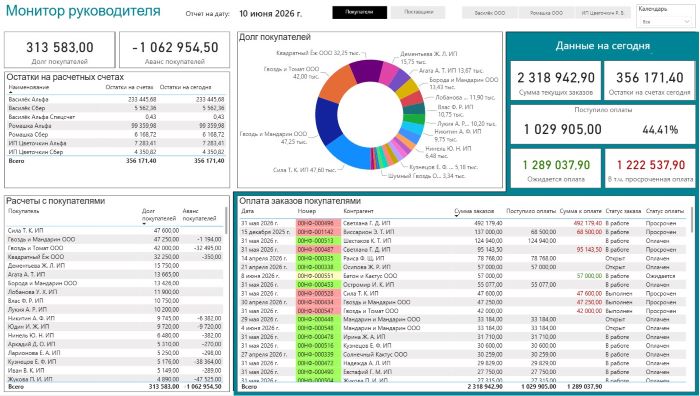Viewport: 700px width, 396px height.
Task: Select Лобанова У. Х. ИП customer row
Action: pyautogui.click(x=115, y=292)
